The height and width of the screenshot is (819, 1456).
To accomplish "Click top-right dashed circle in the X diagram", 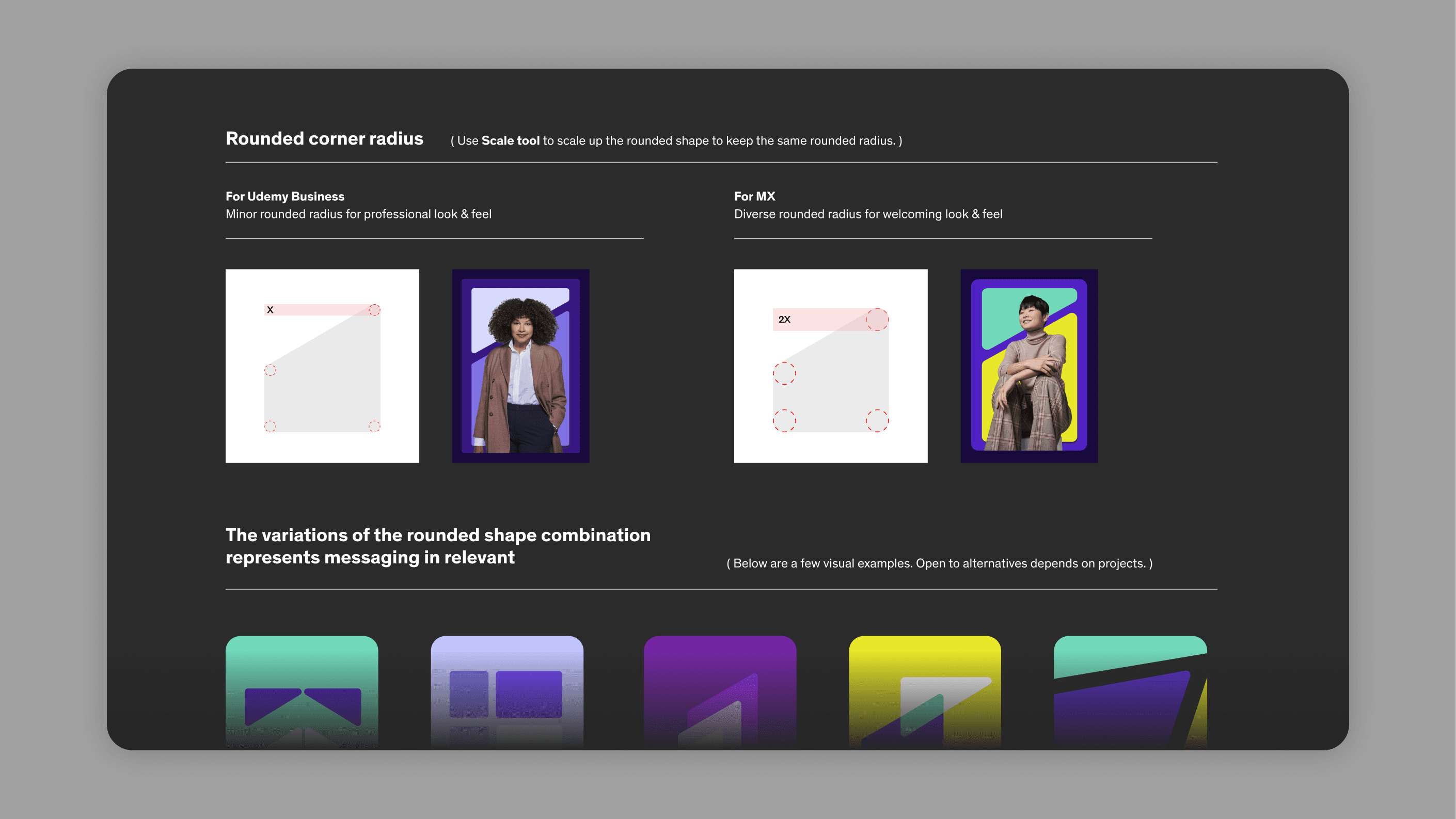I will point(374,310).
